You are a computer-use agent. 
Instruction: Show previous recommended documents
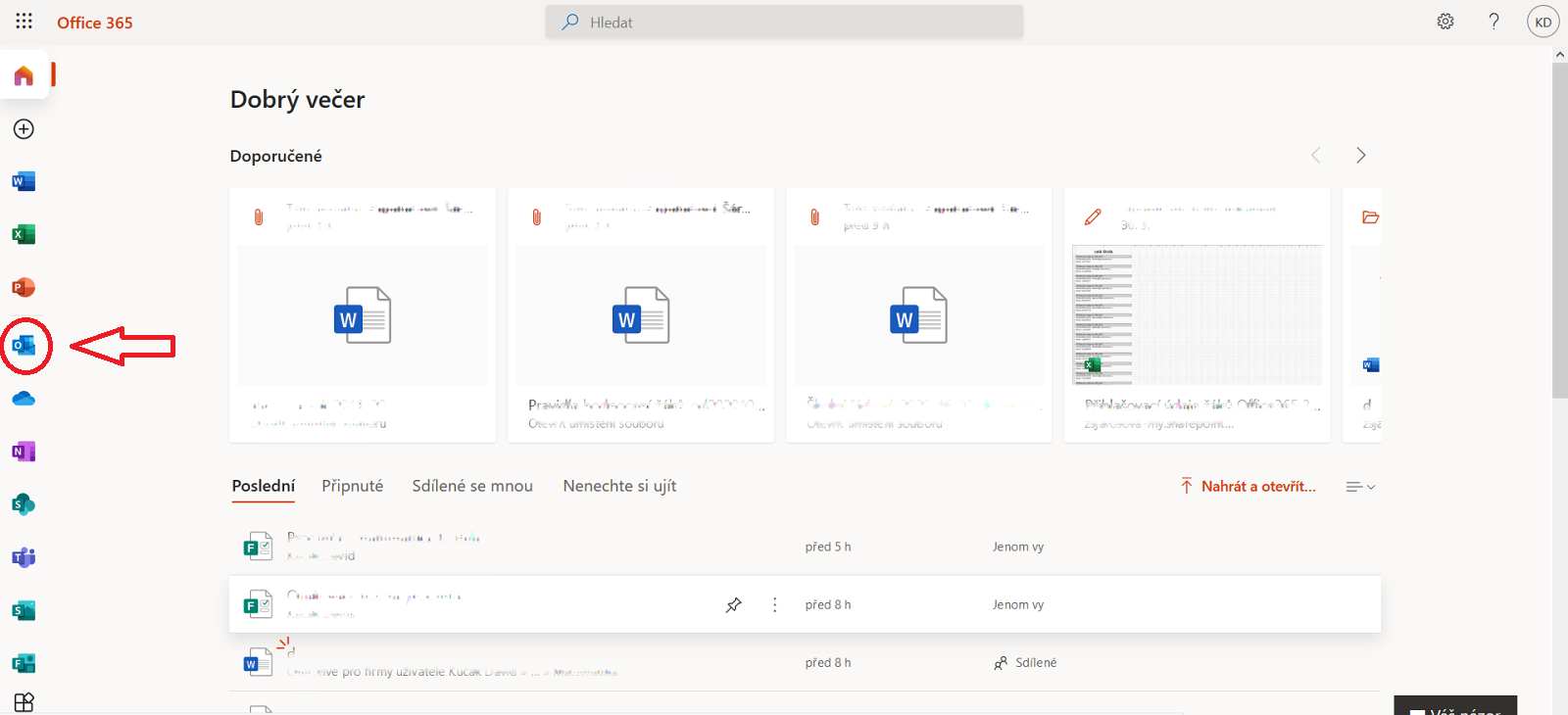pos(1316,155)
